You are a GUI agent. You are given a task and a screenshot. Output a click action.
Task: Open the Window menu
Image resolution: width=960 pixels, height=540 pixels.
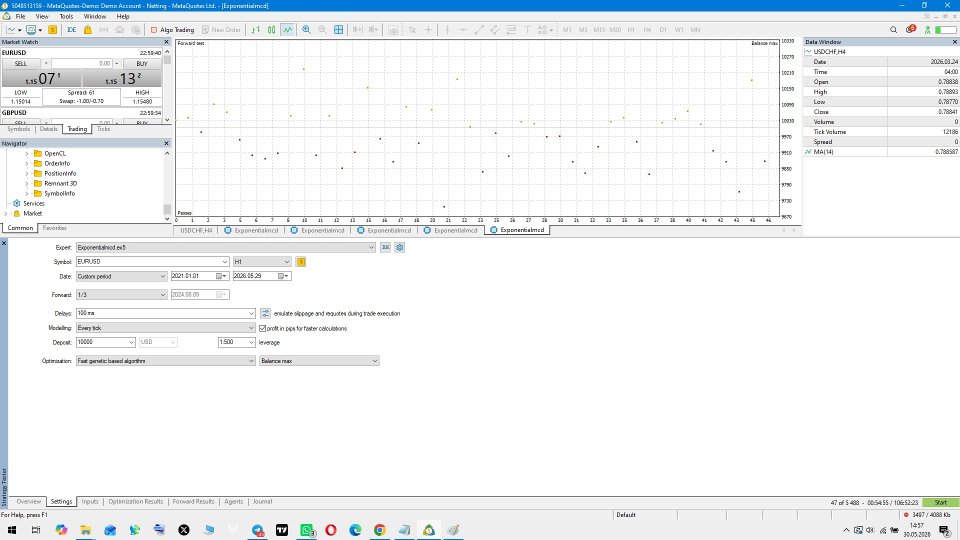[x=94, y=17]
